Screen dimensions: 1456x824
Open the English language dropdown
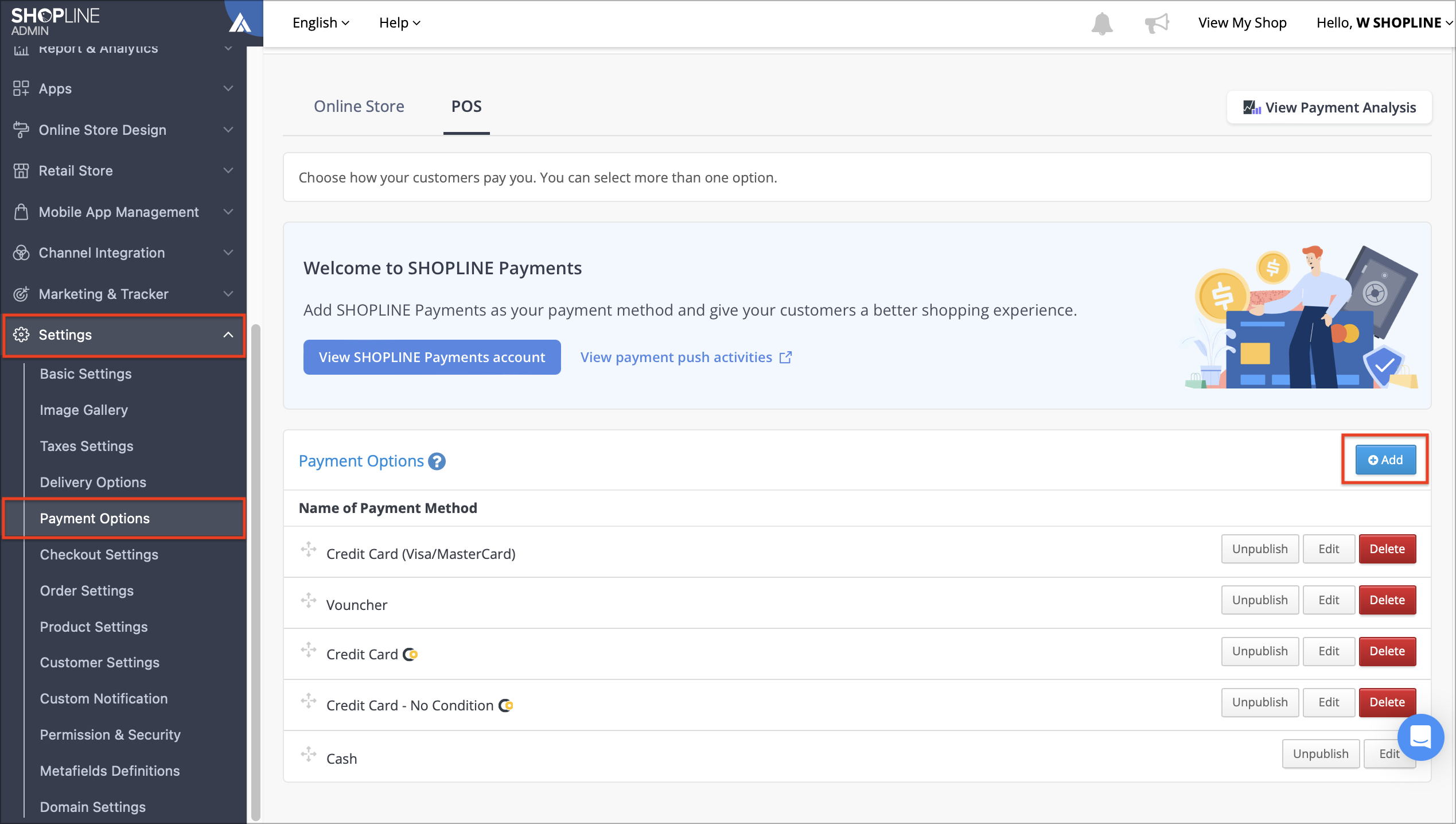[321, 23]
